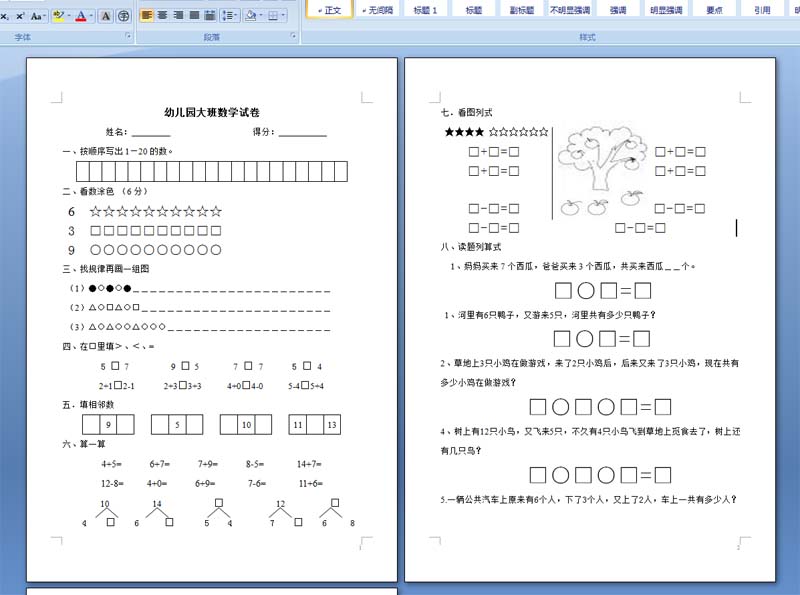Click the black stars ★★★★ row
This screenshot has width=800, height=595.
(464, 132)
